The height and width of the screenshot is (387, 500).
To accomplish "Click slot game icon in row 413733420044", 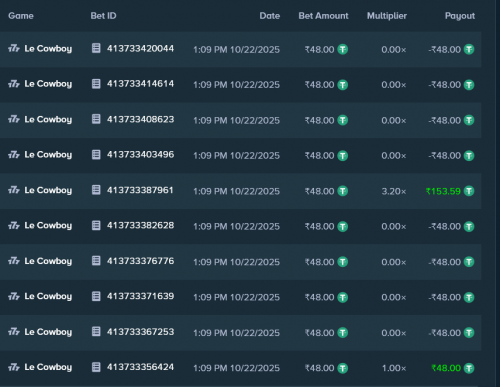I will 14,49.
